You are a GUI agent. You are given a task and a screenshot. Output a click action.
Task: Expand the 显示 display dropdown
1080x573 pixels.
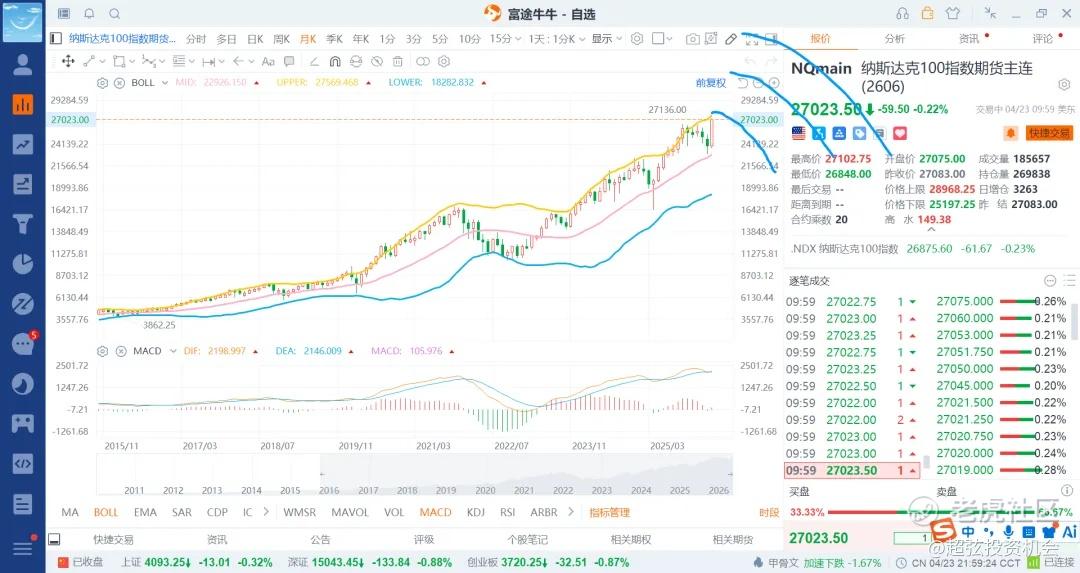tap(605, 39)
